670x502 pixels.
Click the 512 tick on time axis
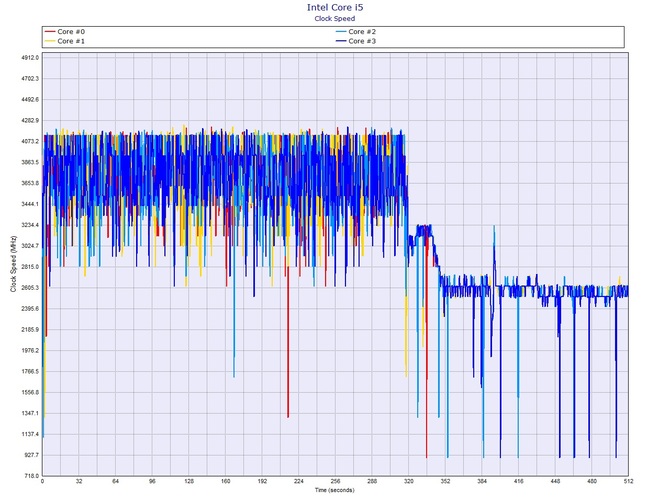pos(628,481)
